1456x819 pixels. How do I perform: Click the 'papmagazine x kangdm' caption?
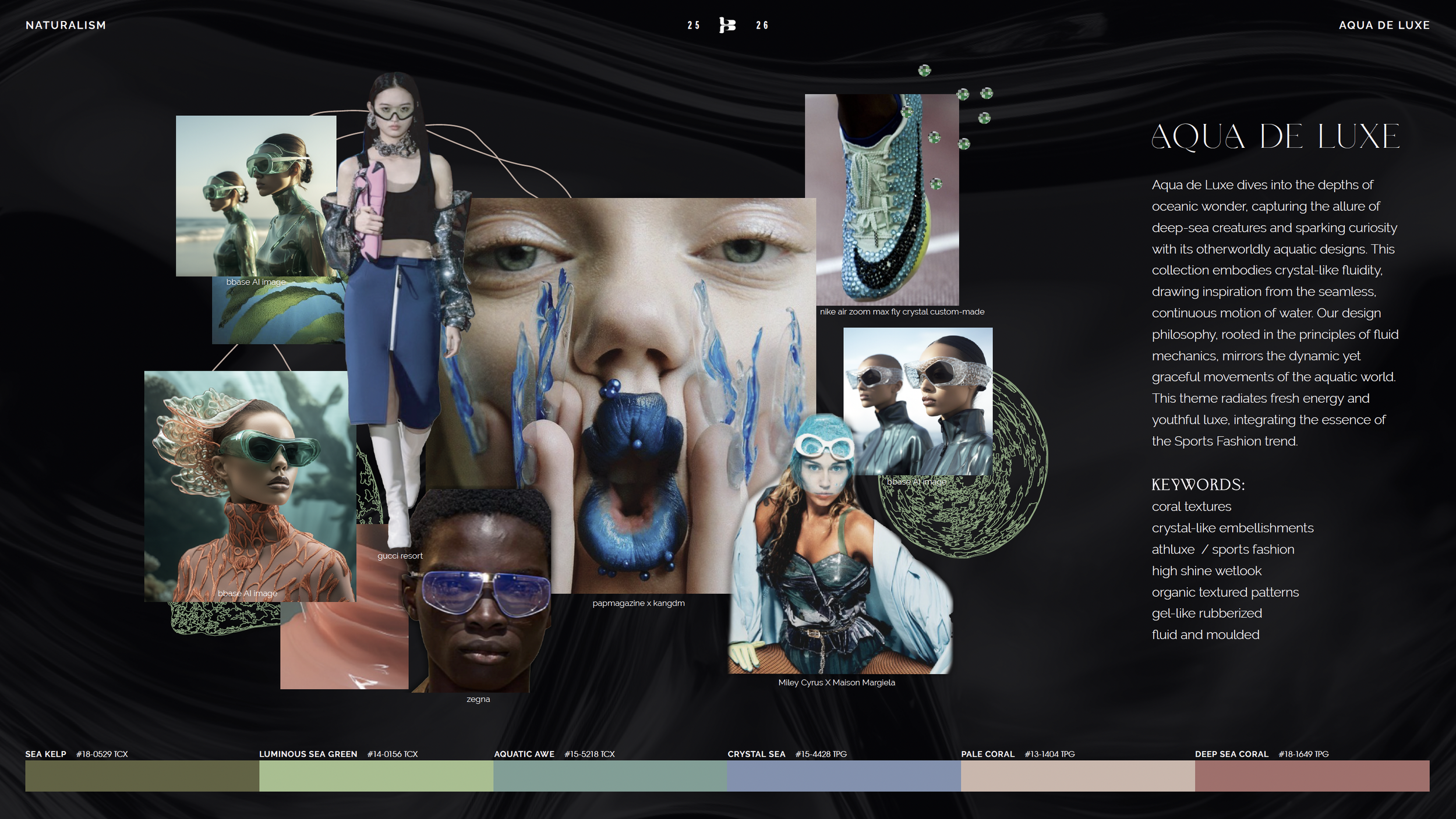[638, 603]
